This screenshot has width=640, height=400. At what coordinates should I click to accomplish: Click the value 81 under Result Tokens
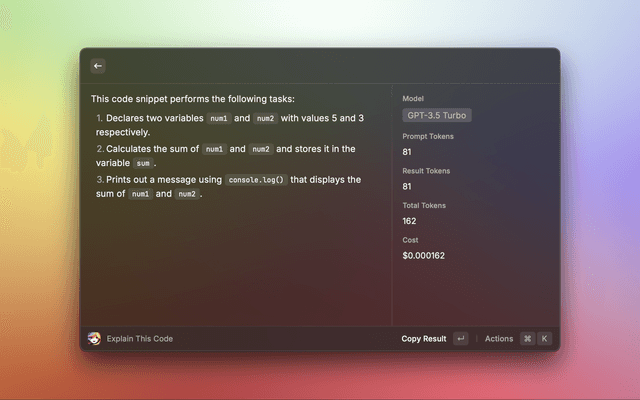click(x=408, y=186)
